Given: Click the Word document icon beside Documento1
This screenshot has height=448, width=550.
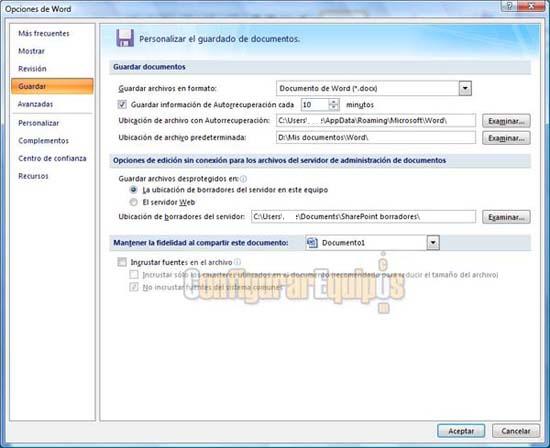Looking at the screenshot, I should (x=312, y=242).
